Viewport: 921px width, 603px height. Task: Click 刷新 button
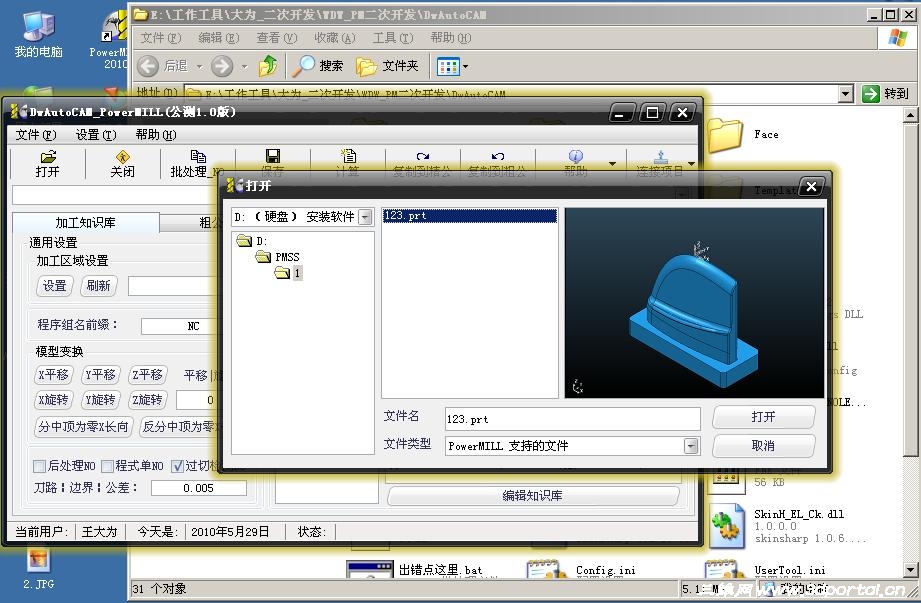[x=99, y=286]
